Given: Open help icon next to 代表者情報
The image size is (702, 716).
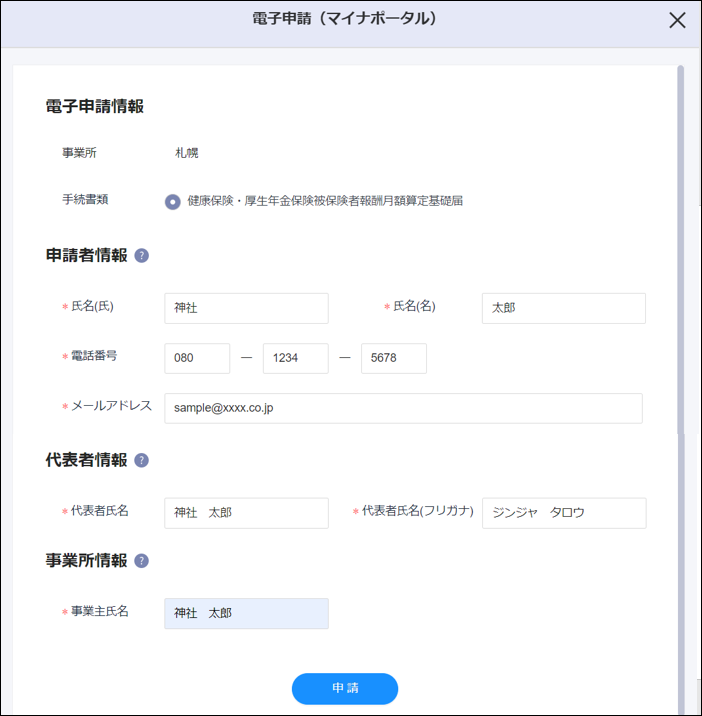Looking at the screenshot, I should tap(142, 460).
